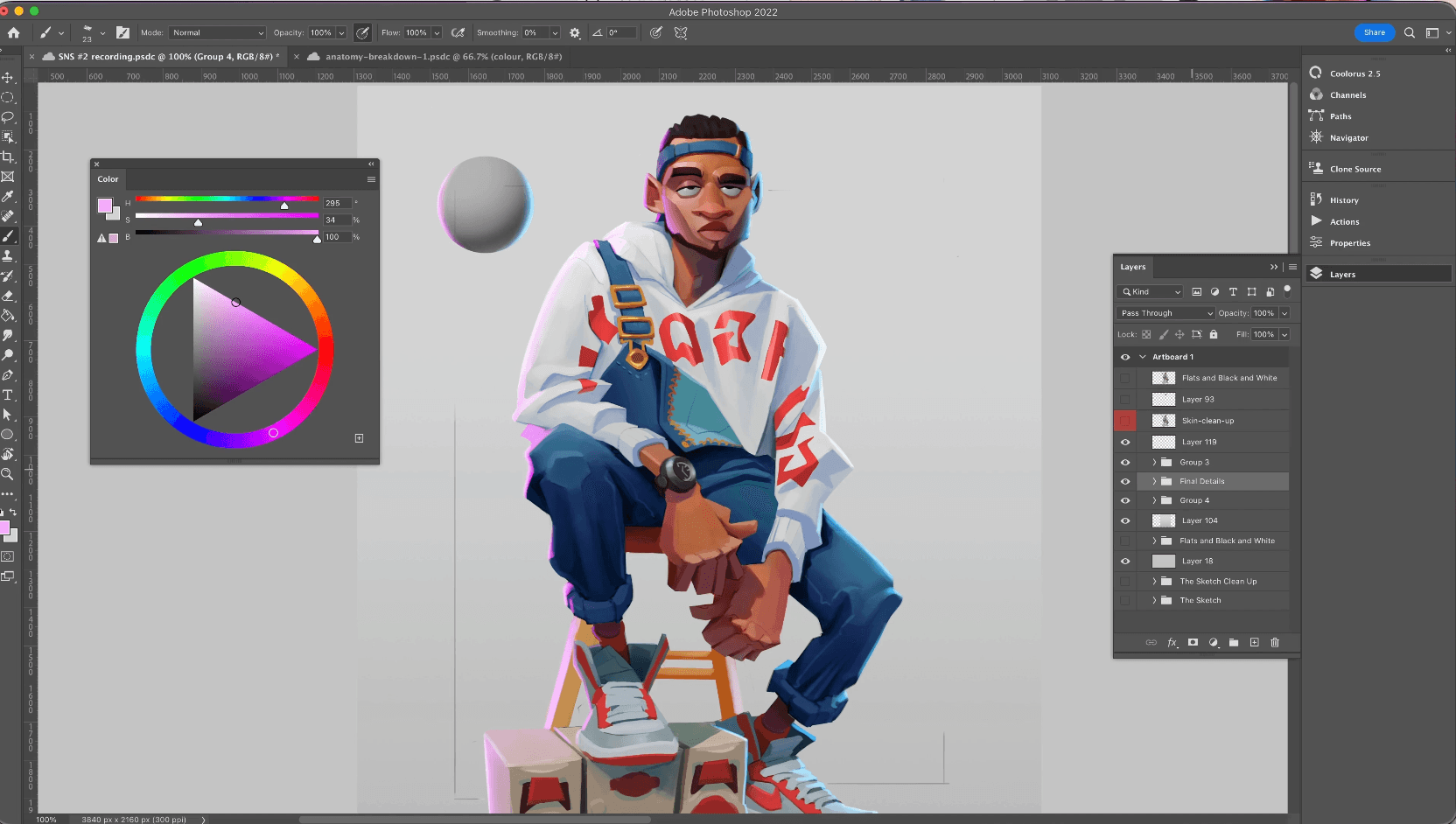Expand The Sketch Clean Up folder
This screenshot has width=1456, height=824.
1154,581
